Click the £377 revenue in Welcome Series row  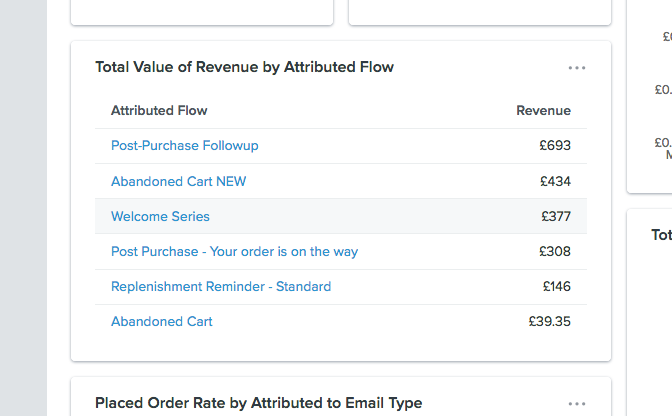tap(554, 216)
